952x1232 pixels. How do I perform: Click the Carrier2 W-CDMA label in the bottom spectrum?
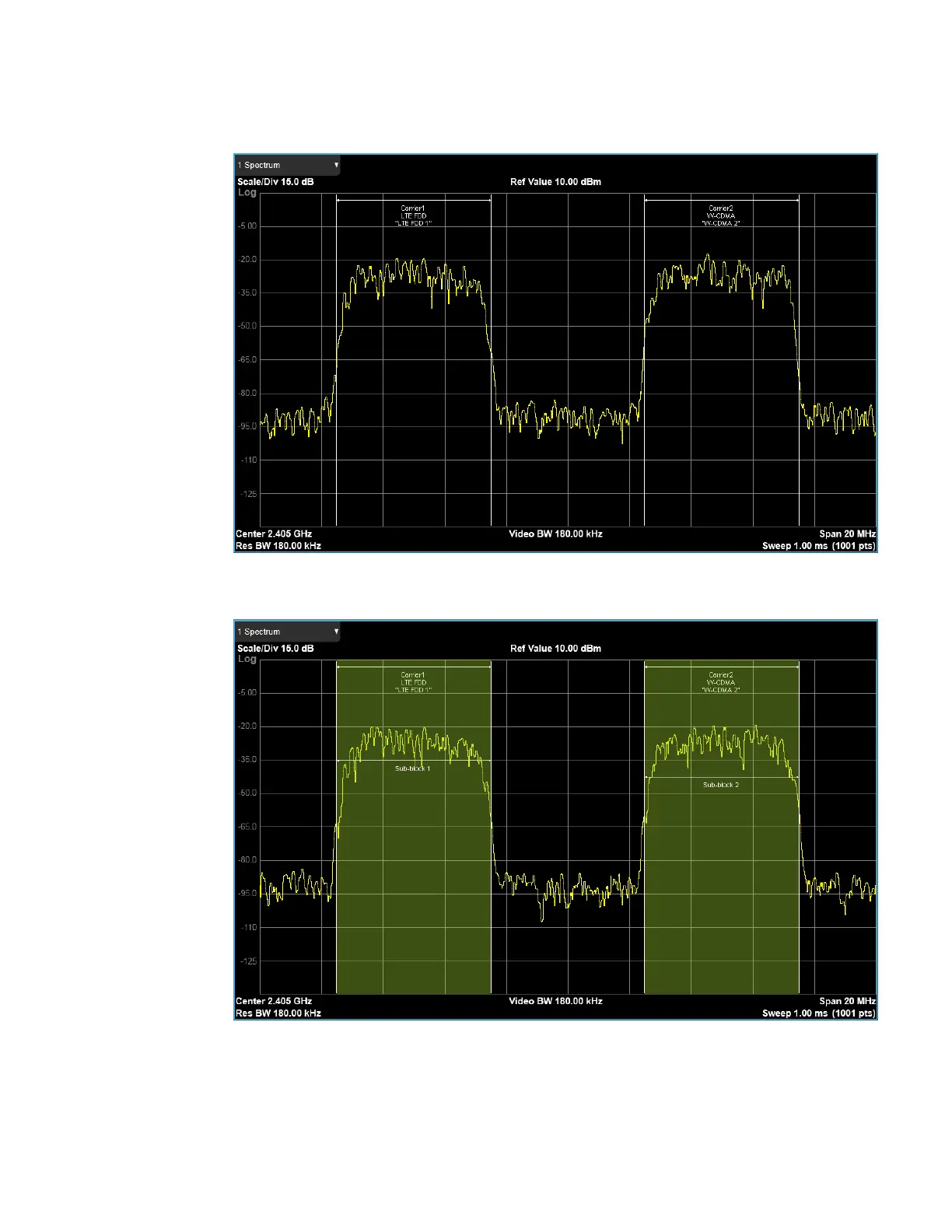pyautogui.click(x=721, y=682)
